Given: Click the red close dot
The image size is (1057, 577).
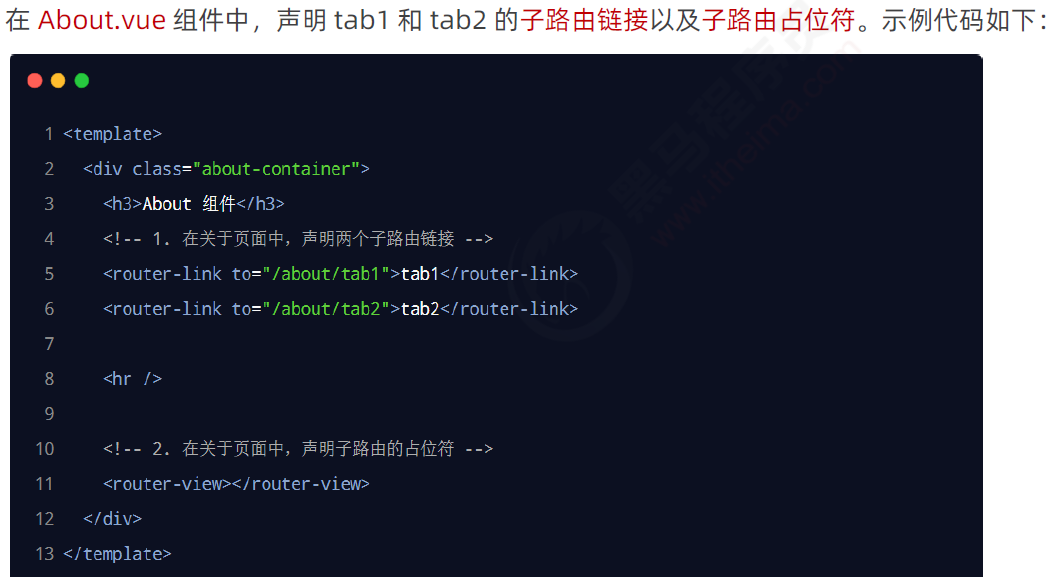Looking at the screenshot, I should tap(35, 81).
